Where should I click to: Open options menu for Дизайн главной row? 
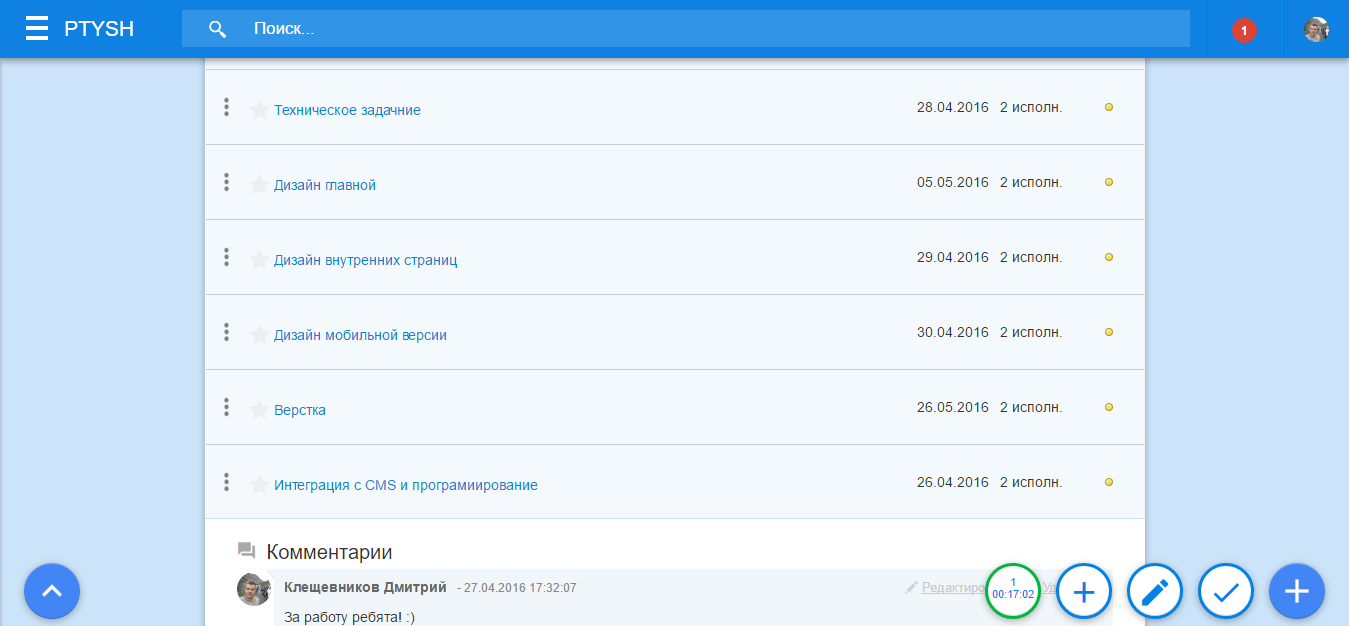click(227, 182)
